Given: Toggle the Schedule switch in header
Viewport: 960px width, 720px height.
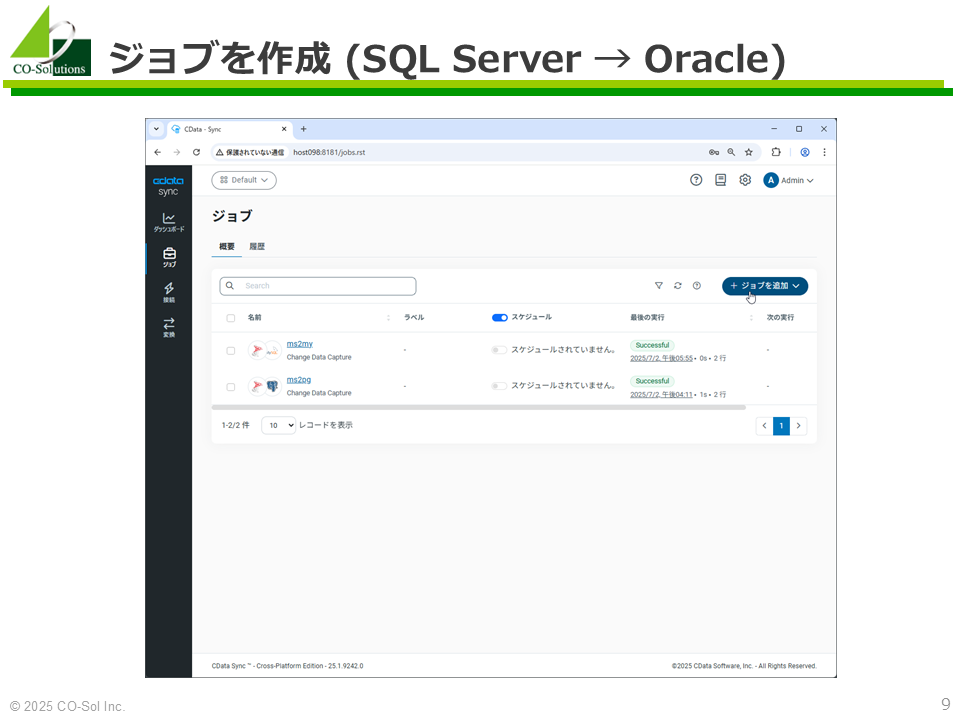Looking at the screenshot, I should tap(500, 317).
